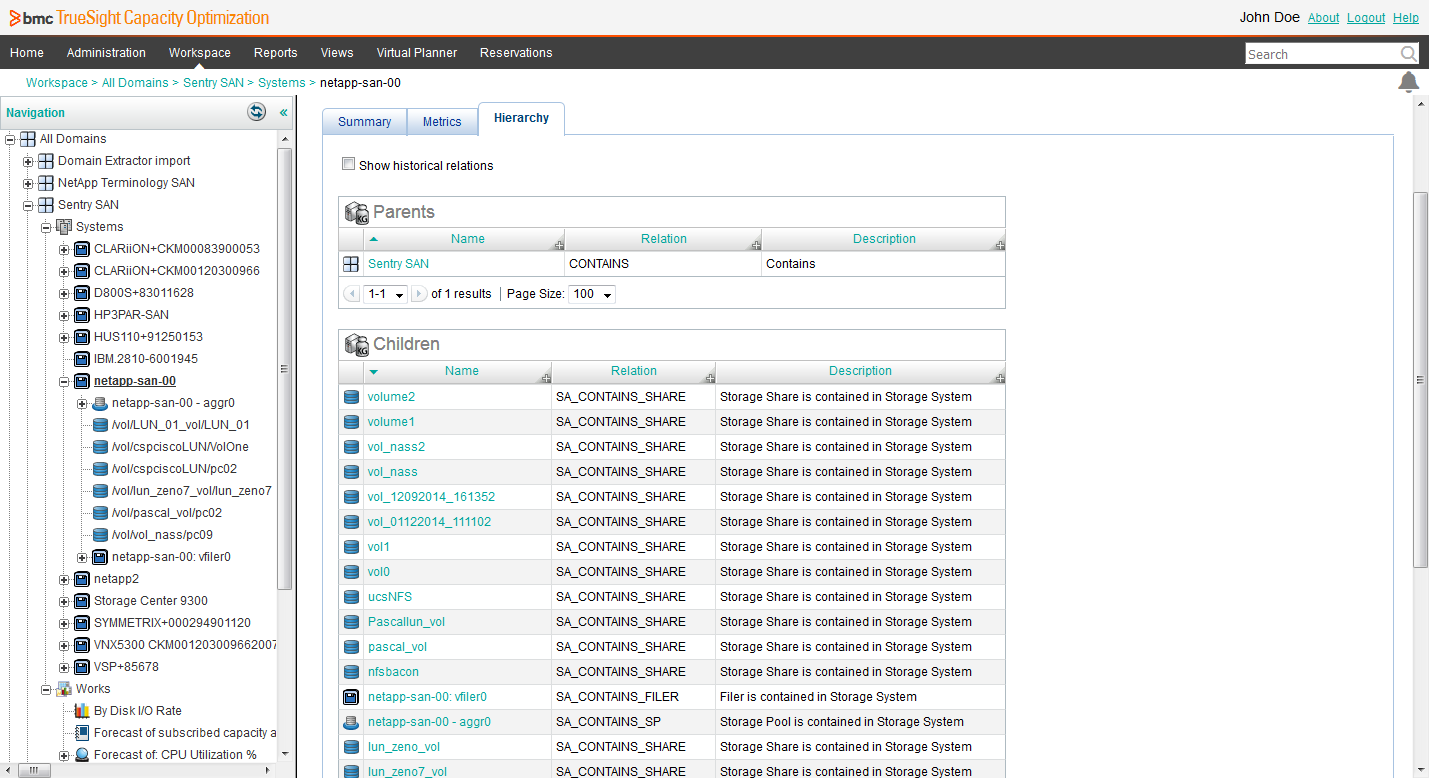The image size is (1429, 778).
Task: Click the Sentry SAN domain icon in Parents
Action: [x=351, y=264]
